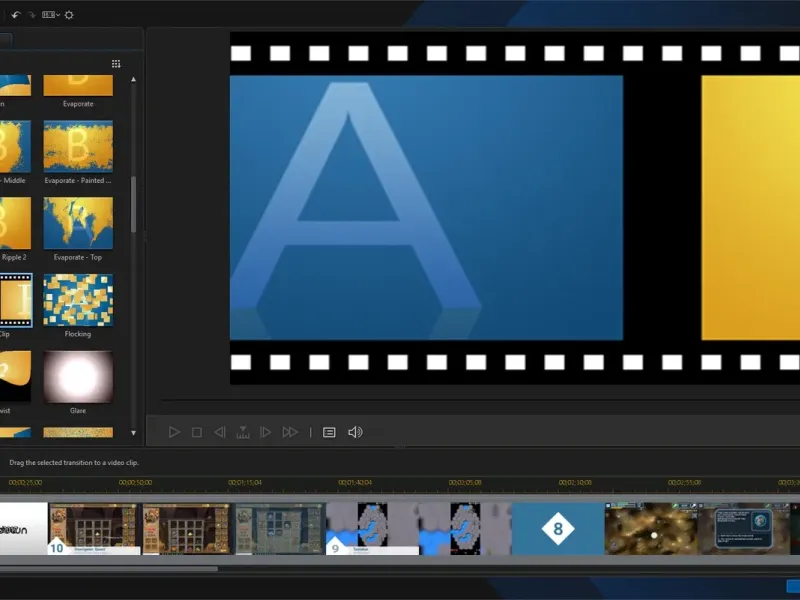Viewport: 800px width, 600px height.
Task: Click the seek-by-timecode icon in player controls
Action: [242, 432]
